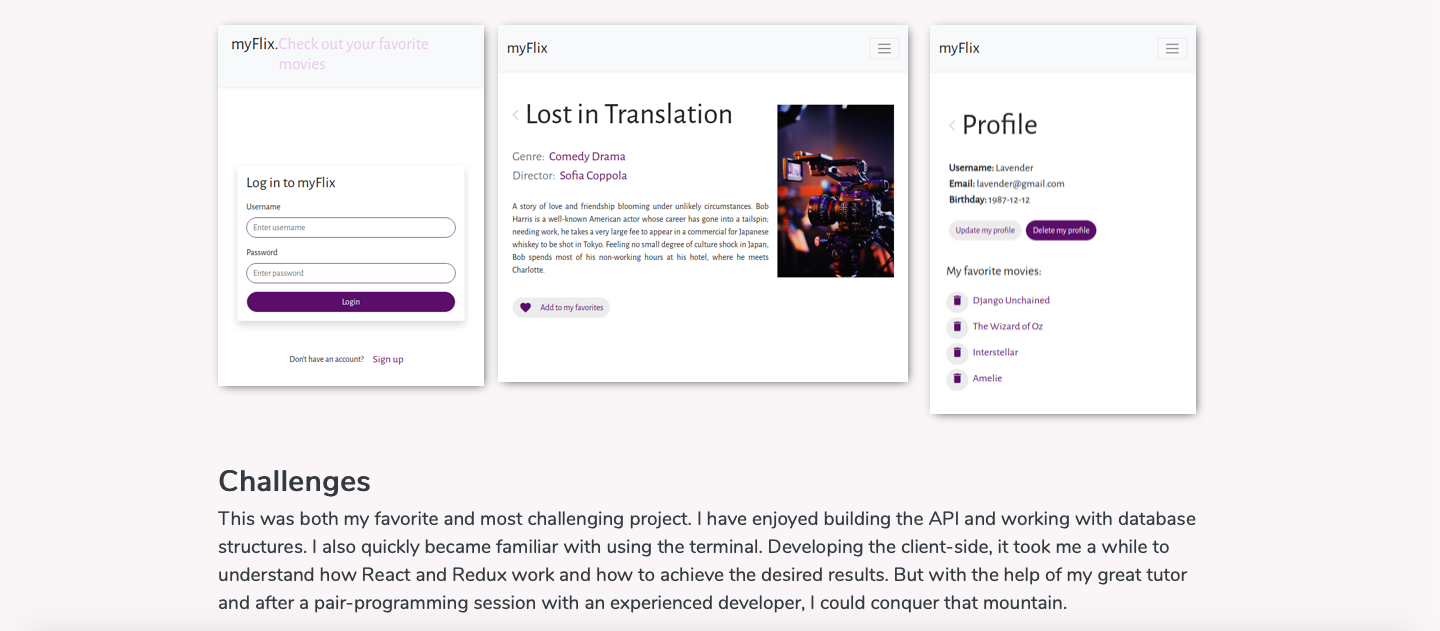The height and width of the screenshot is (631, 1440).
Task: Click the Enter username field
Action: 351,228
